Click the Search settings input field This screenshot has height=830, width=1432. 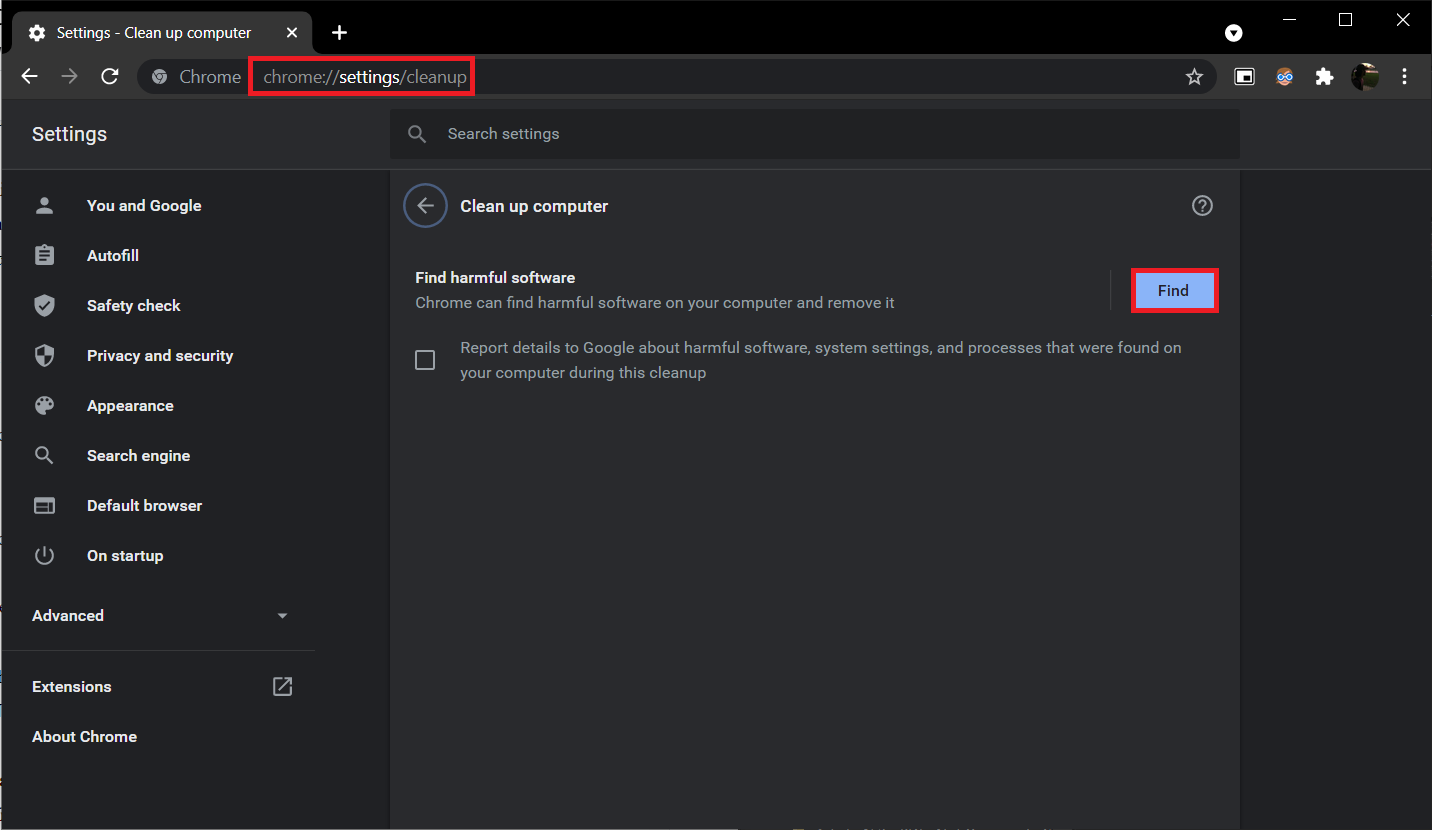click(814, 134)
